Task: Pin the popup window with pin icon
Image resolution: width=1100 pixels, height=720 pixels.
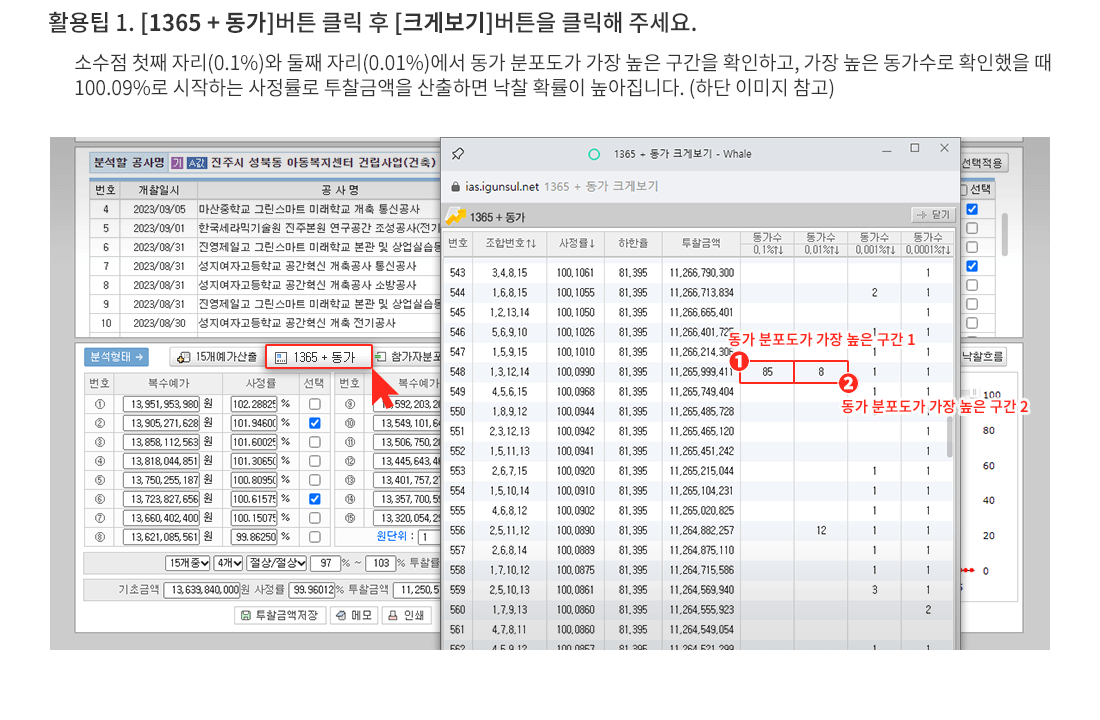Action: (x=458, y=153)
